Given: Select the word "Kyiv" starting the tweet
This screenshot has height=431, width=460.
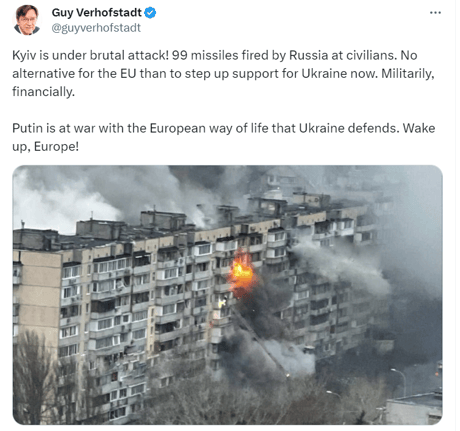Looking at the screenshot, I should [x=24, y=55].
